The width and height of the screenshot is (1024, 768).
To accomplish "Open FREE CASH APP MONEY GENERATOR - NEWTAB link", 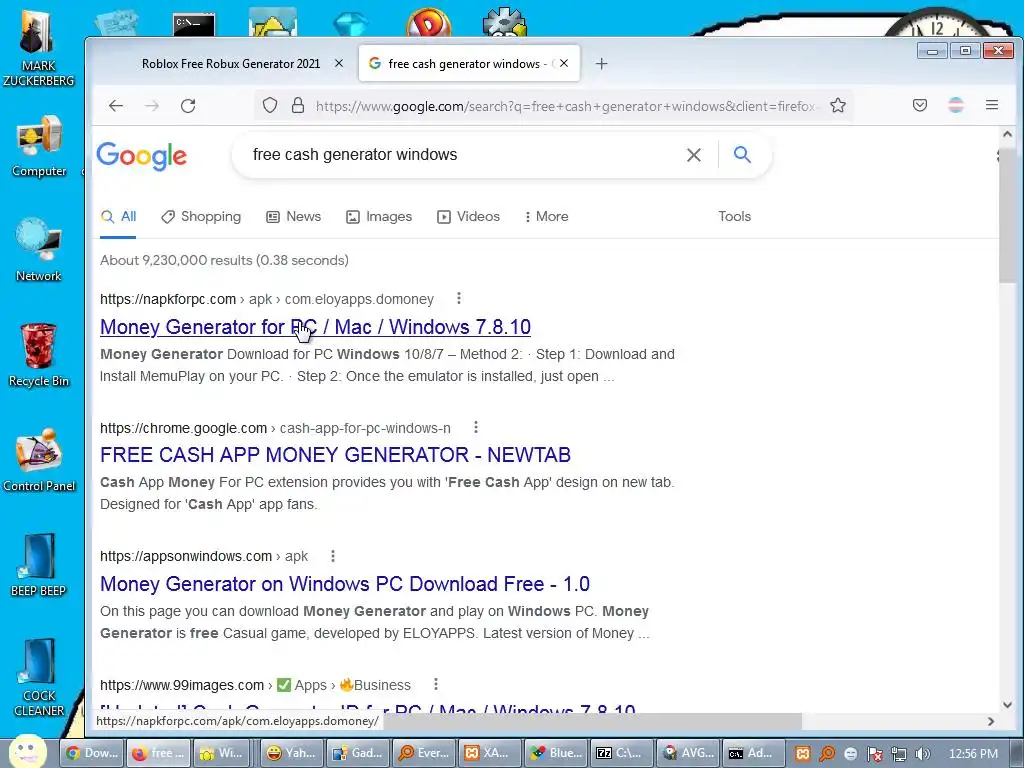I will point(336,455).
